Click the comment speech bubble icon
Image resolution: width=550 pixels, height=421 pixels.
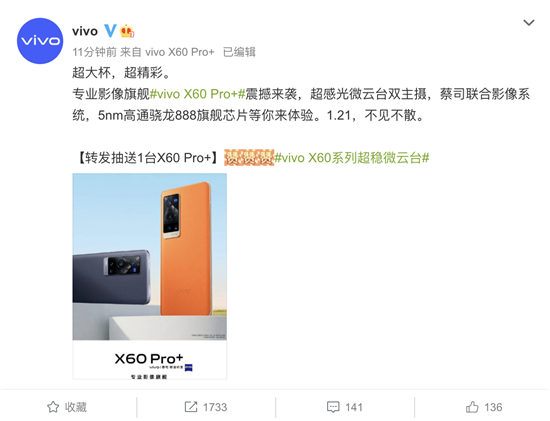pyautogui.click(x=333, y=407)
